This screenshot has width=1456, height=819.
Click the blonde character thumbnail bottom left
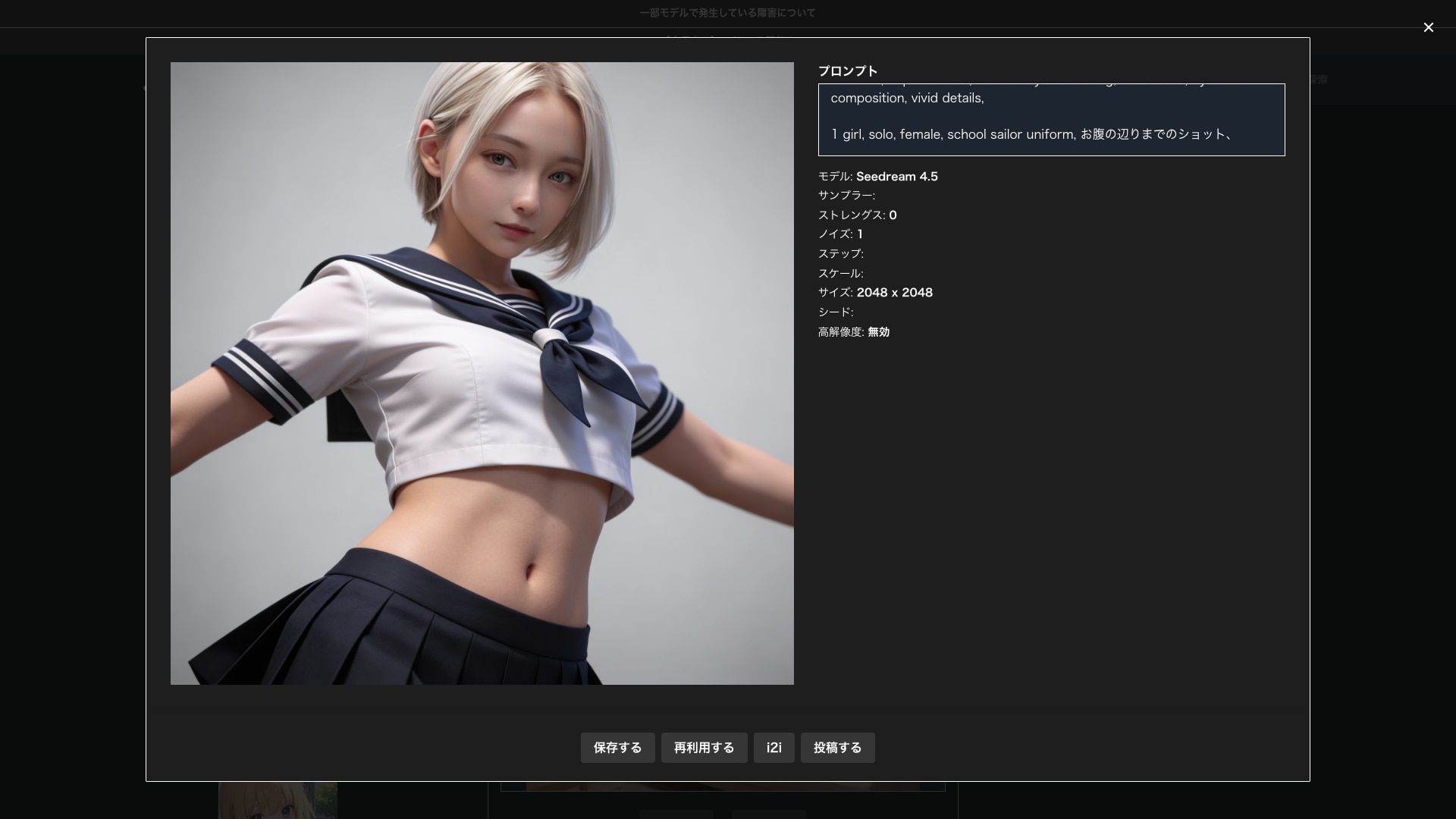[x=278, y=800]
